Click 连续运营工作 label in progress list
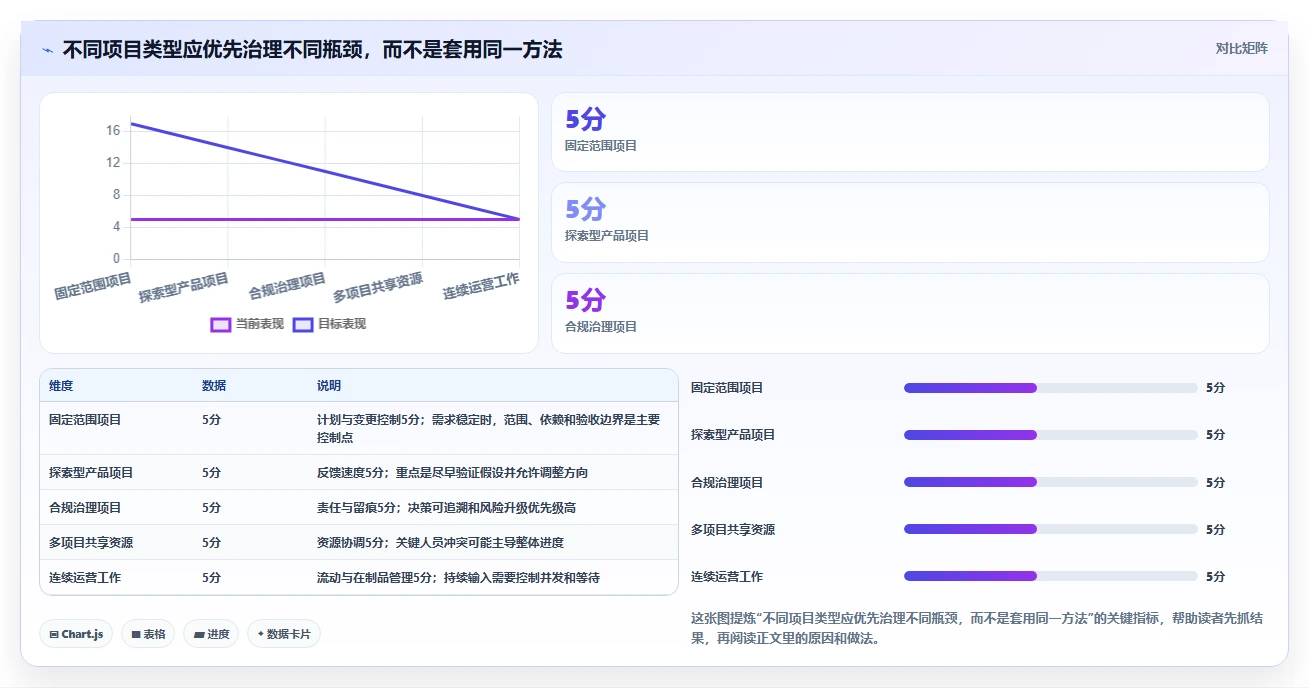 tap(727, 576)
